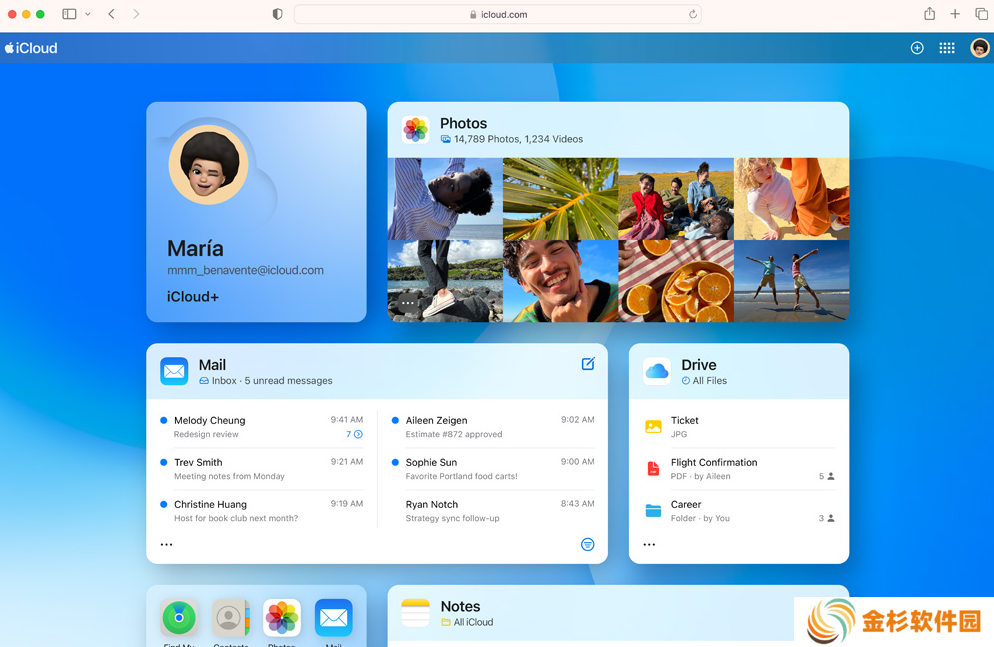Go back in Safari
994x647 pixels.
[112, 14]
